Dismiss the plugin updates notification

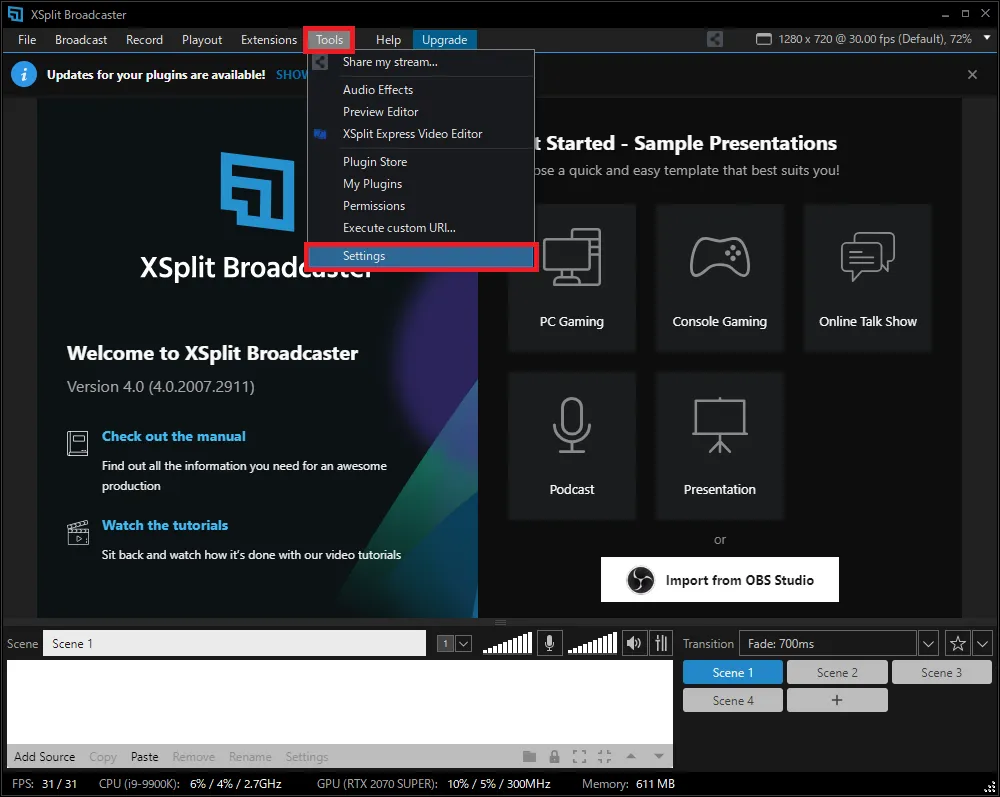[x=972, y=75]
